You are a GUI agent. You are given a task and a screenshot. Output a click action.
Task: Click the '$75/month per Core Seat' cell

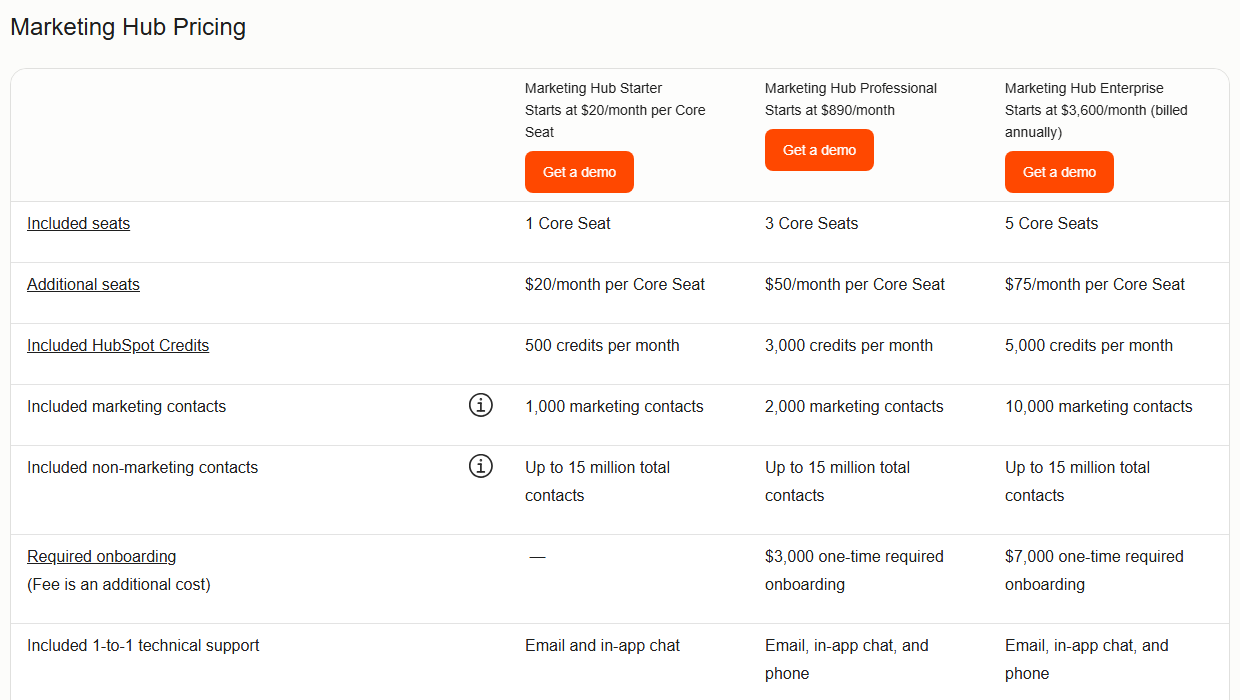[x=1095, y=285]
